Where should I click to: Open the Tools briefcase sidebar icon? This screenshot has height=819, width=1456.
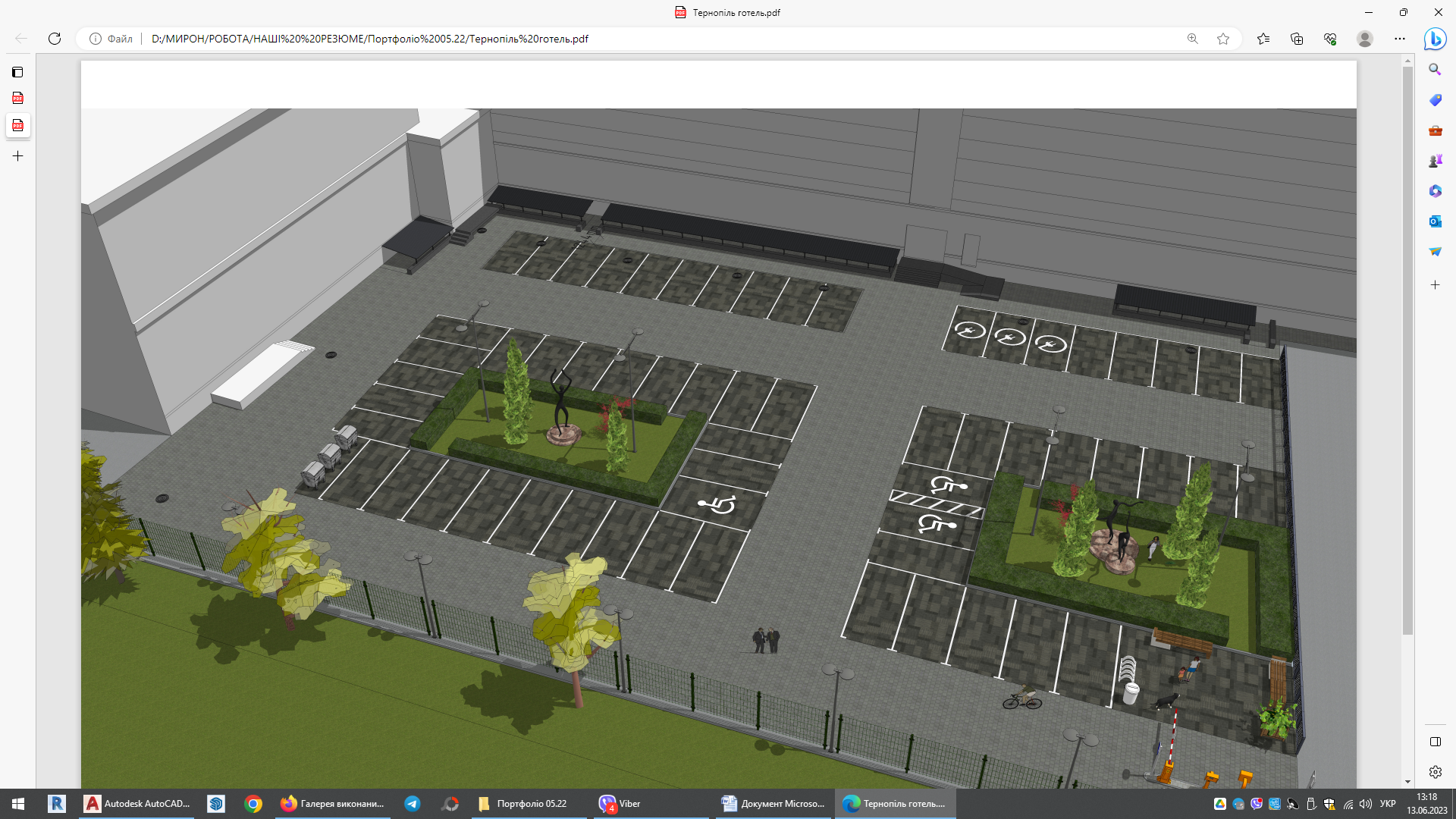[x=1435, y=130]
